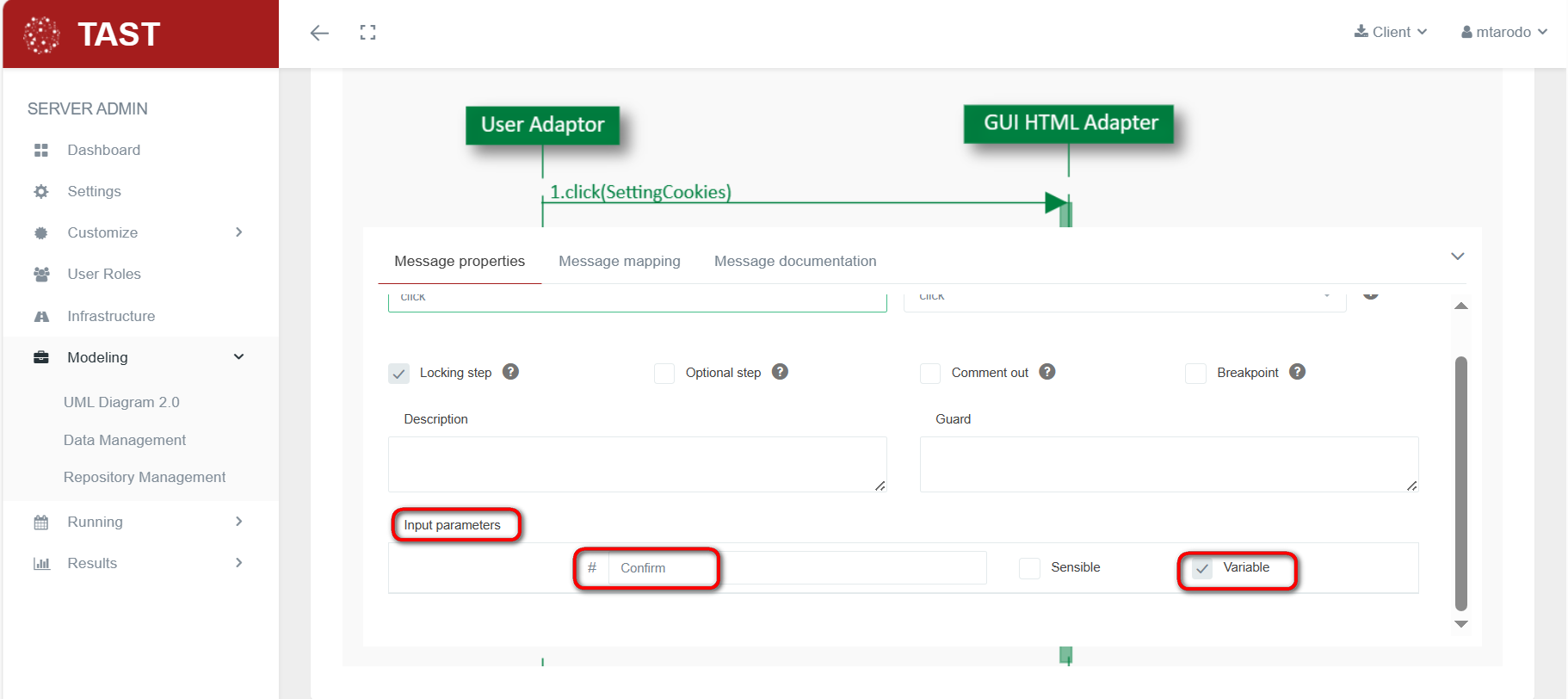Open UML Diagram 2.0 link

click(x=121, y=402)
